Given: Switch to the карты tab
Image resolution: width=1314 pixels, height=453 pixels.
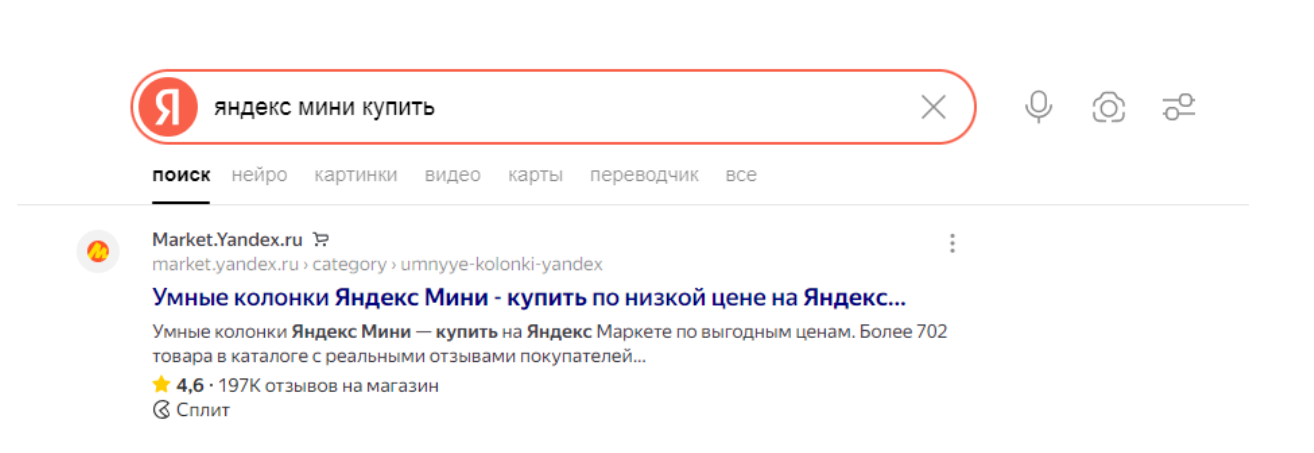Looking at the screenshot, I should pos(535,175).
